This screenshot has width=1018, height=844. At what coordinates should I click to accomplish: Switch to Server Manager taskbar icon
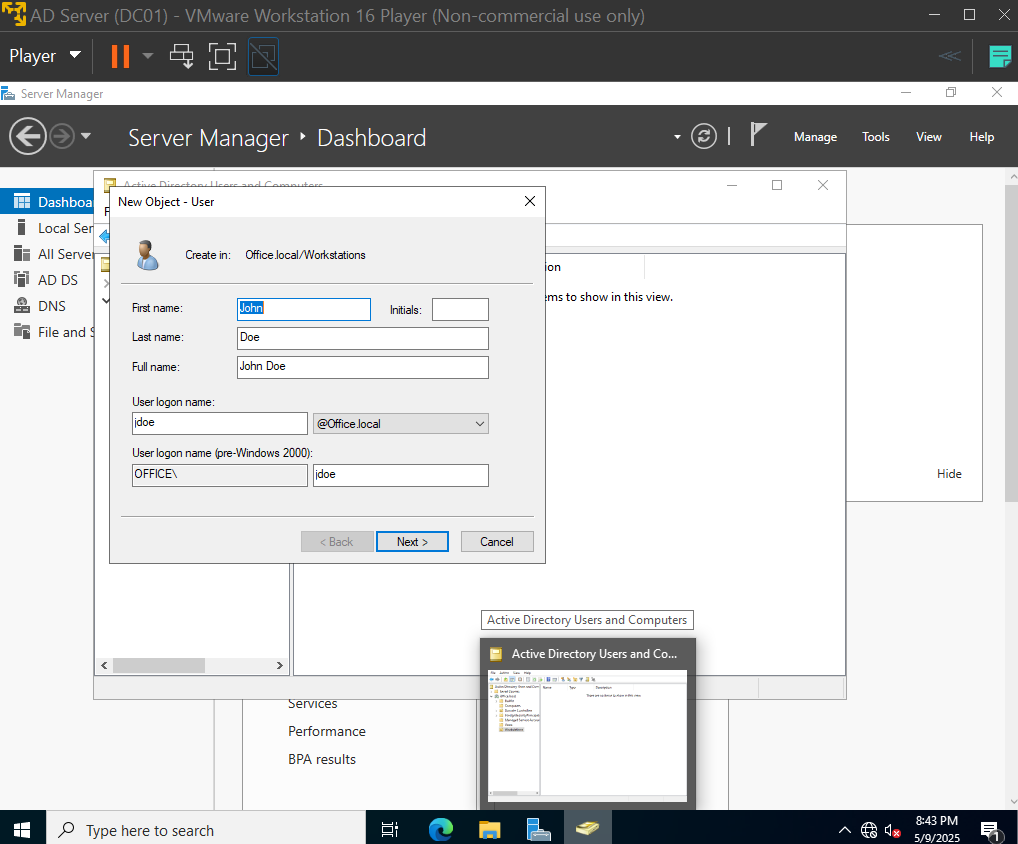tap(538, 829)
